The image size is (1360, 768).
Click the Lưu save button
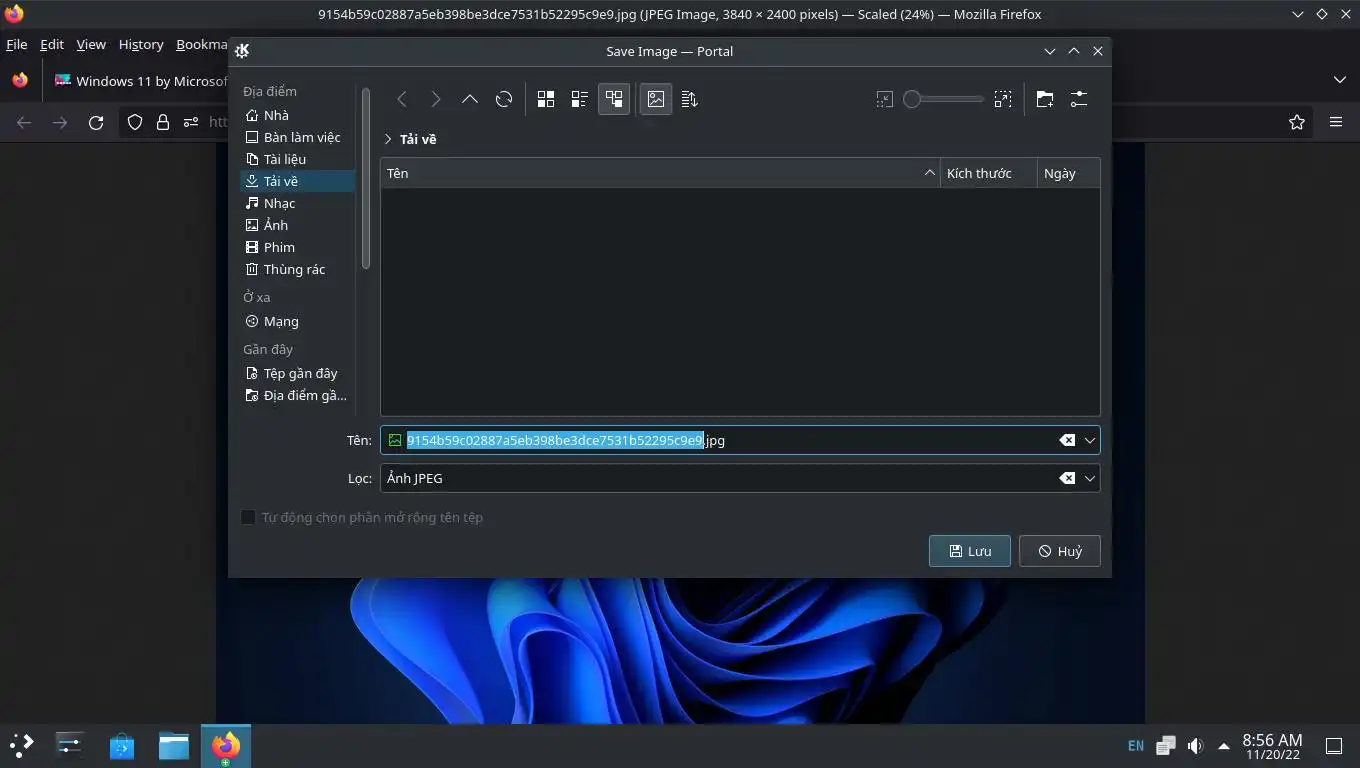[970, 551]
